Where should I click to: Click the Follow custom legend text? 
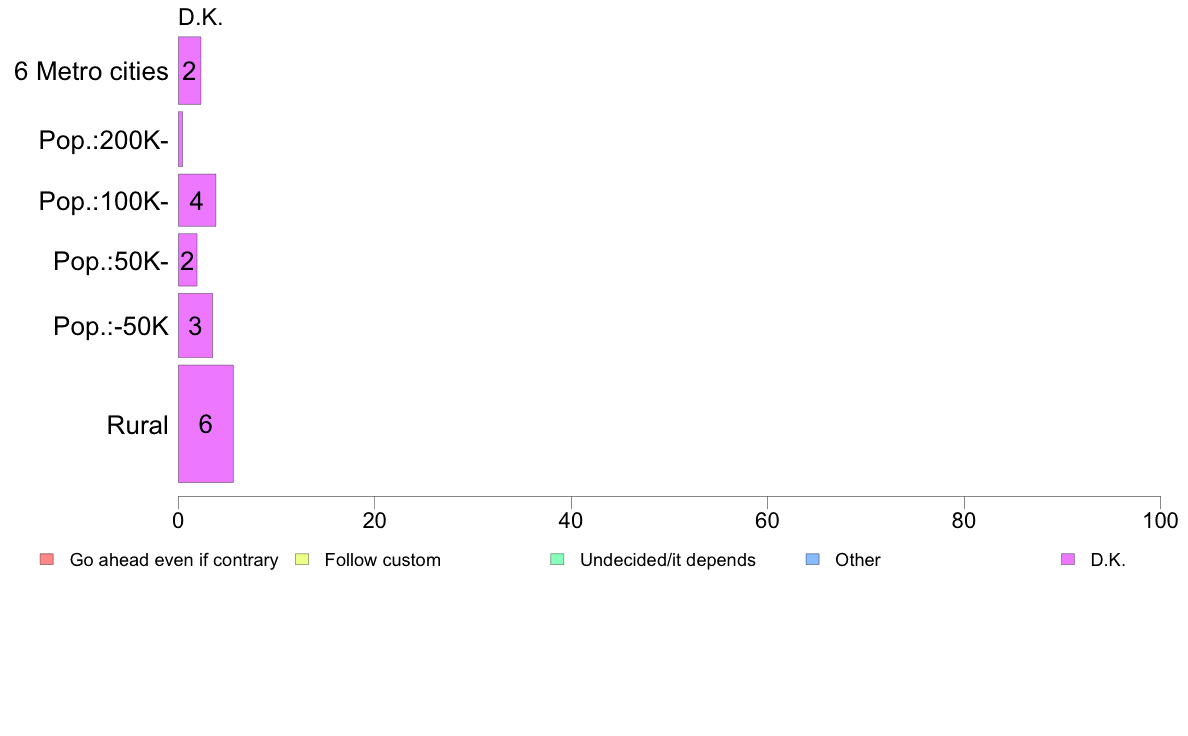pos(383,560)
